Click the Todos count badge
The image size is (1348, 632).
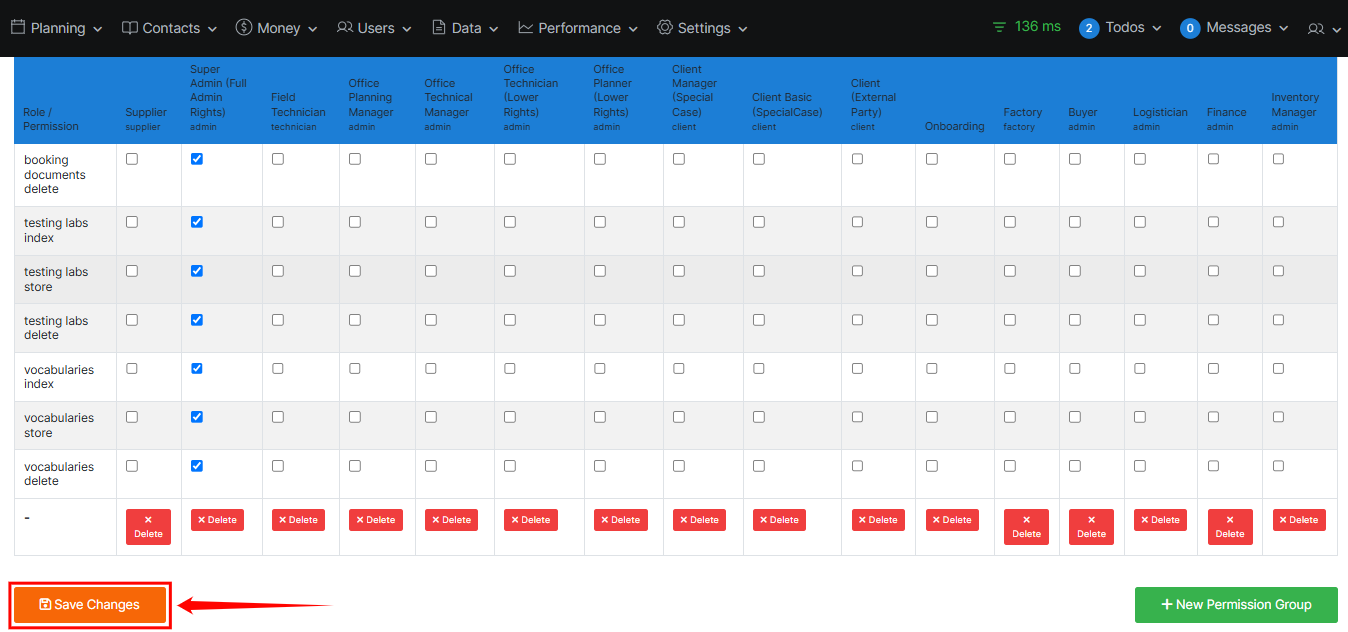[x=1089, y=28]
